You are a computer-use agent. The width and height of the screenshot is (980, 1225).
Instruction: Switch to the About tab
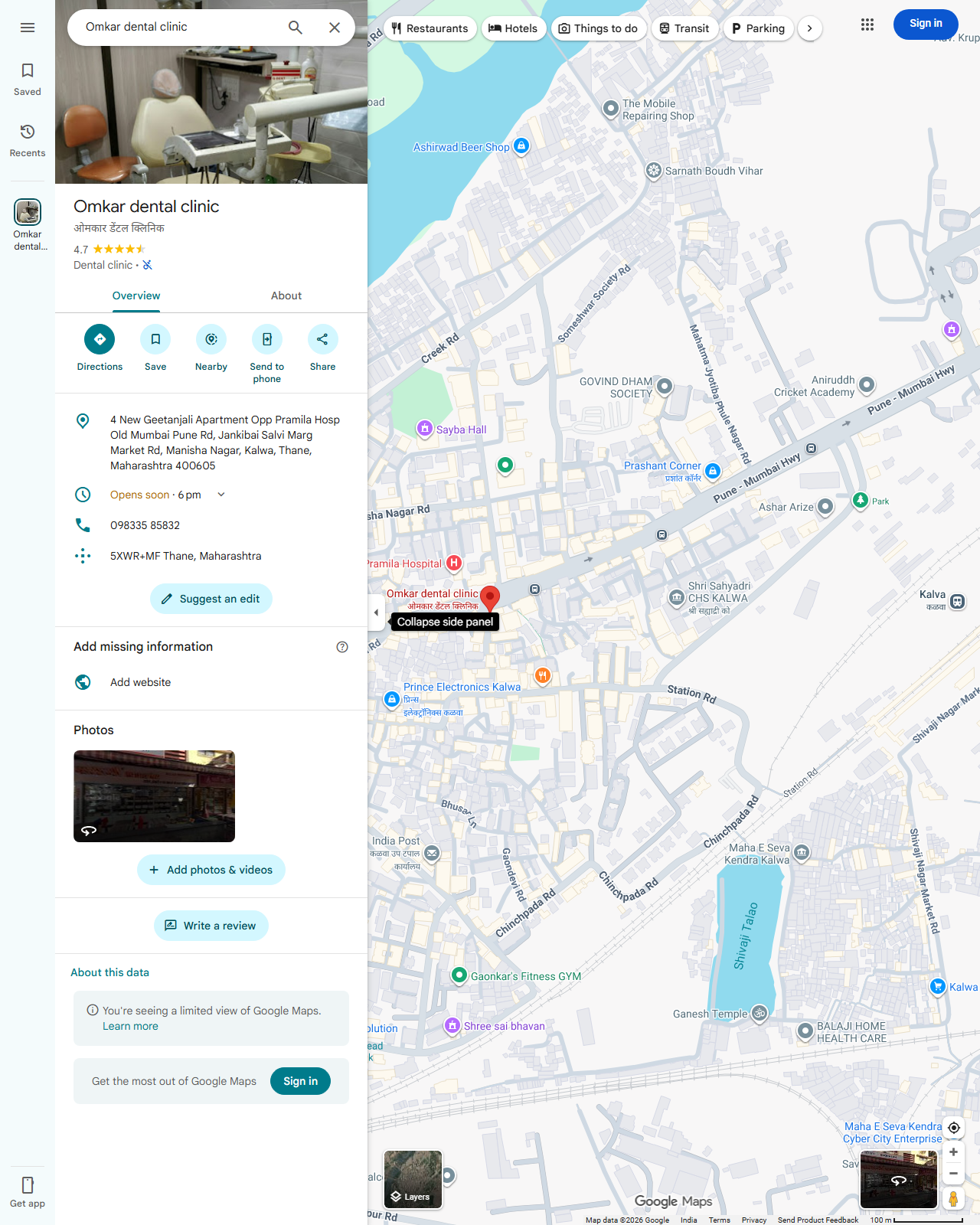coord(286,296)
